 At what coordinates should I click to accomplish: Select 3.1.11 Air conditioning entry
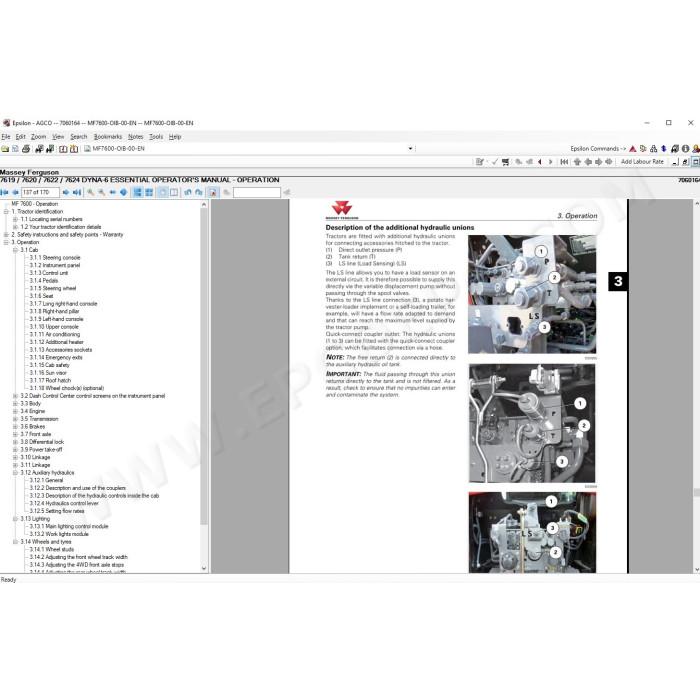coord(55,334)
